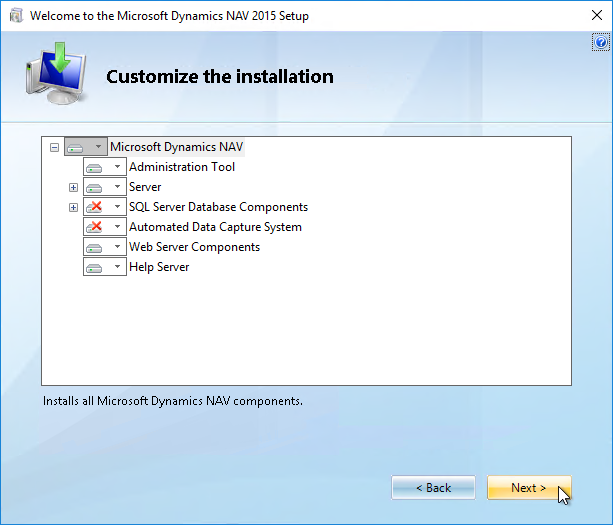
Task: Click the Administration Tool drive icon
Action: (94, 168)
